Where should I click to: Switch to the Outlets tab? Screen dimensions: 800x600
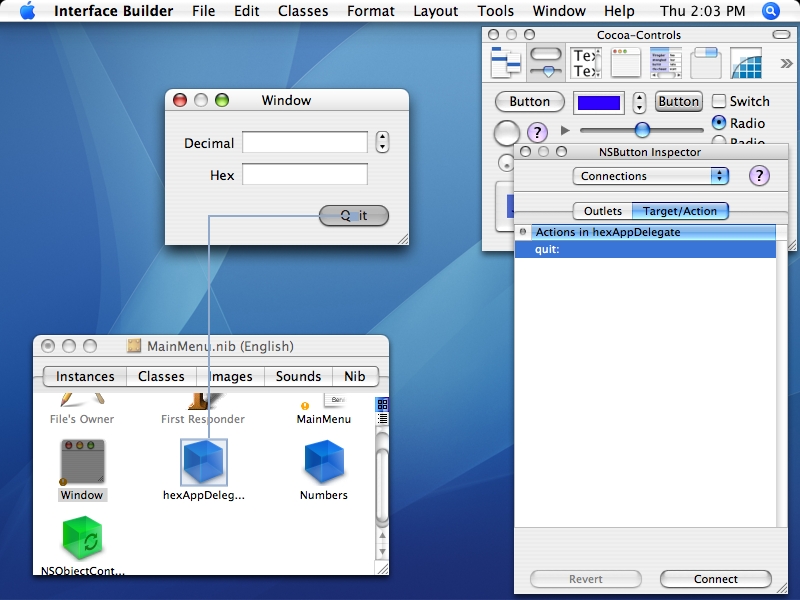[603, 211]
